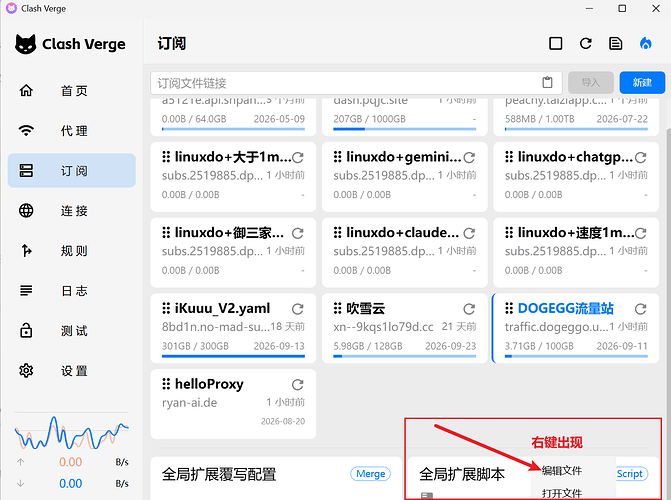
Task: Open the 测试 test page
Action: [71, 330]
